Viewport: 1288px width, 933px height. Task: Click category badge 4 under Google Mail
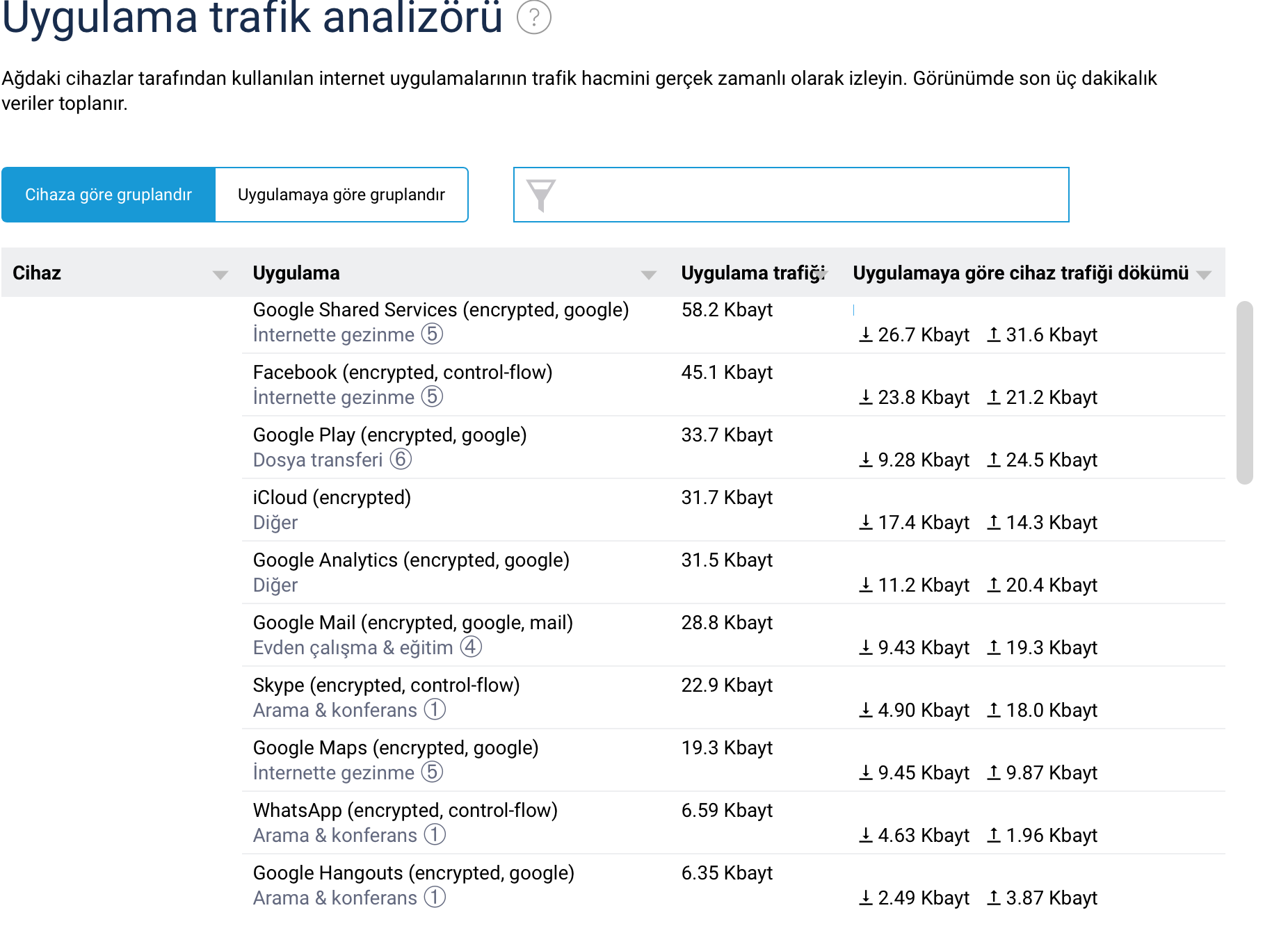coord(471,647)
